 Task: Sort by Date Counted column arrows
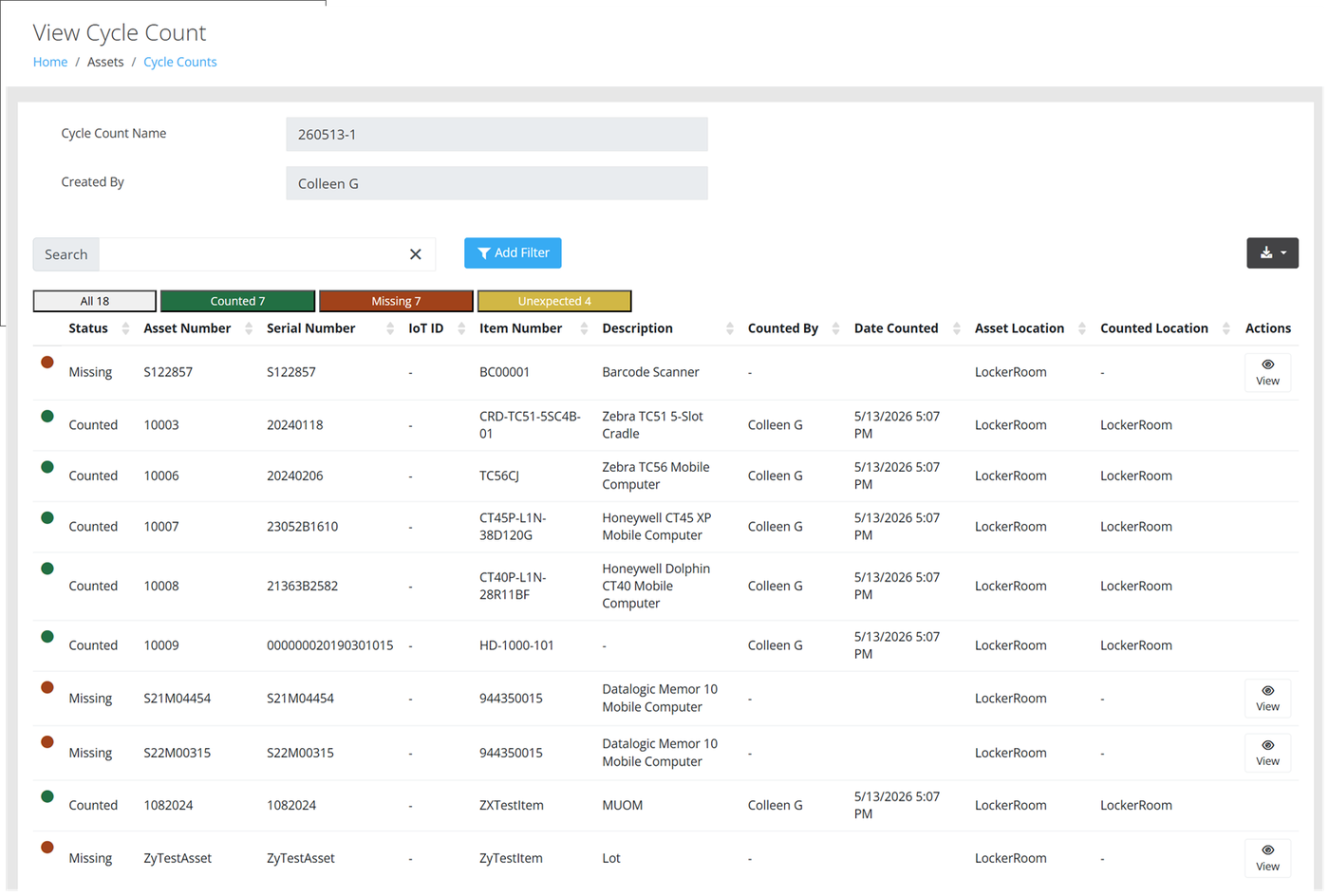pos(956,328)
